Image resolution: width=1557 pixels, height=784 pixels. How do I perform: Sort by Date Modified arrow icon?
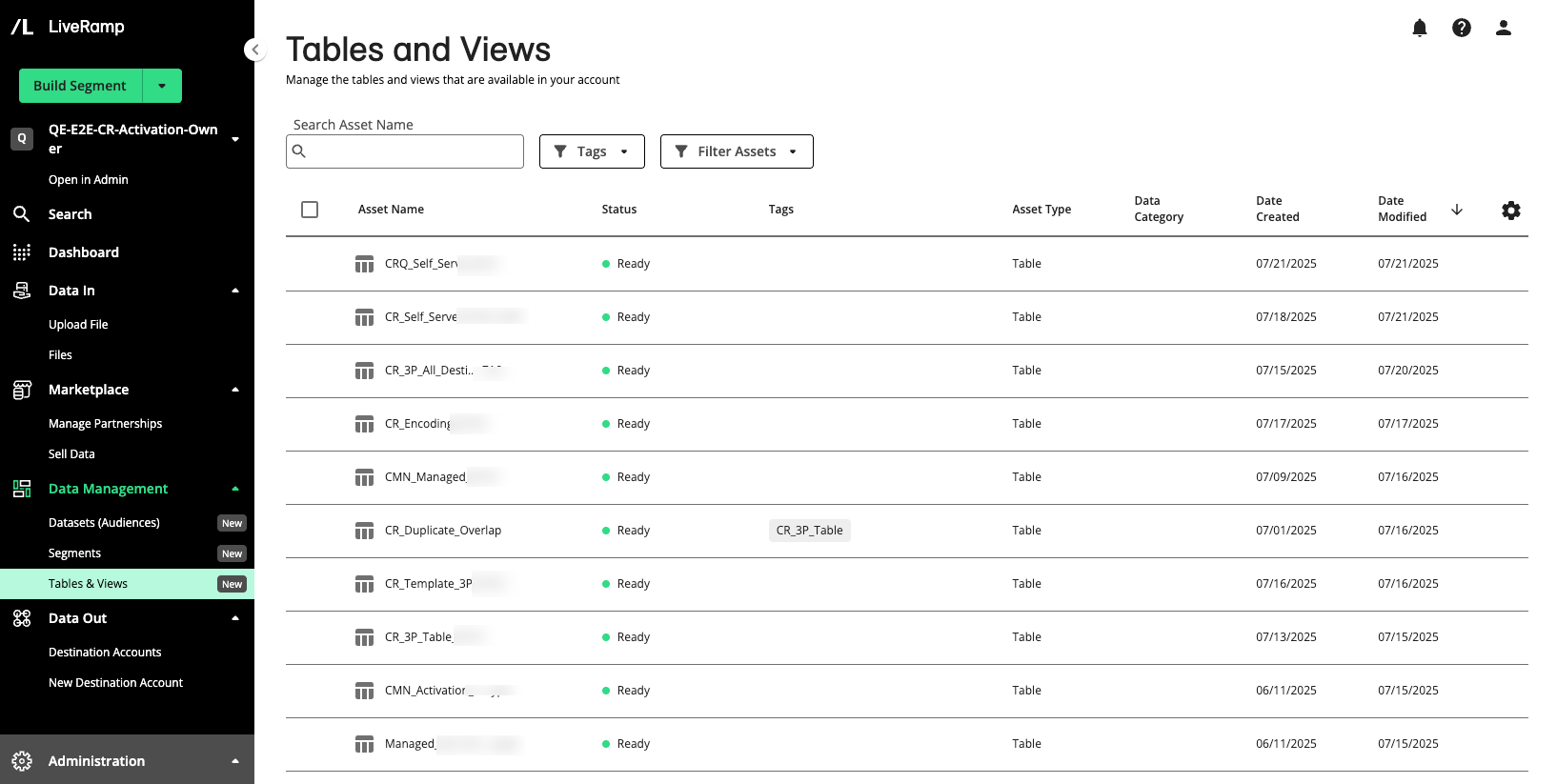pos(1457,210)
